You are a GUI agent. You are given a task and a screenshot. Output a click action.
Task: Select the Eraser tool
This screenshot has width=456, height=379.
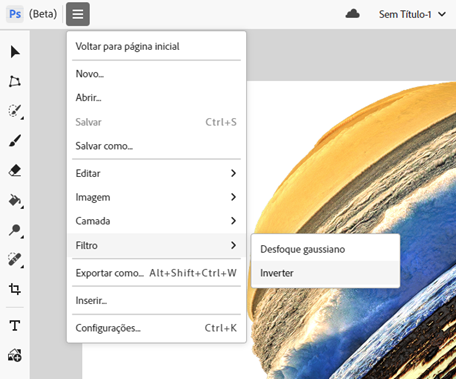[15, 170]
